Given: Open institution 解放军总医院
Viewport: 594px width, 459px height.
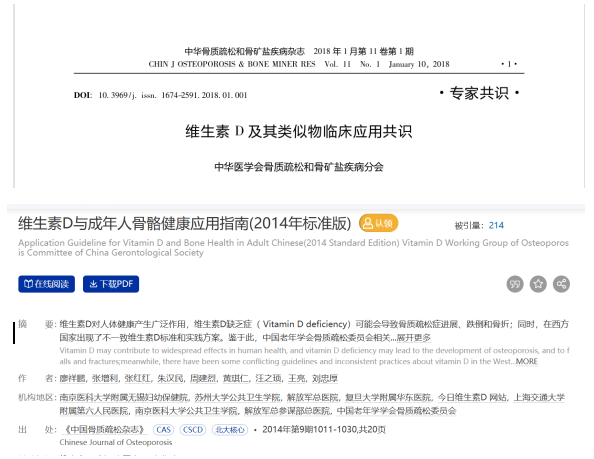Looking at the screenshot, I should [313, 397].
